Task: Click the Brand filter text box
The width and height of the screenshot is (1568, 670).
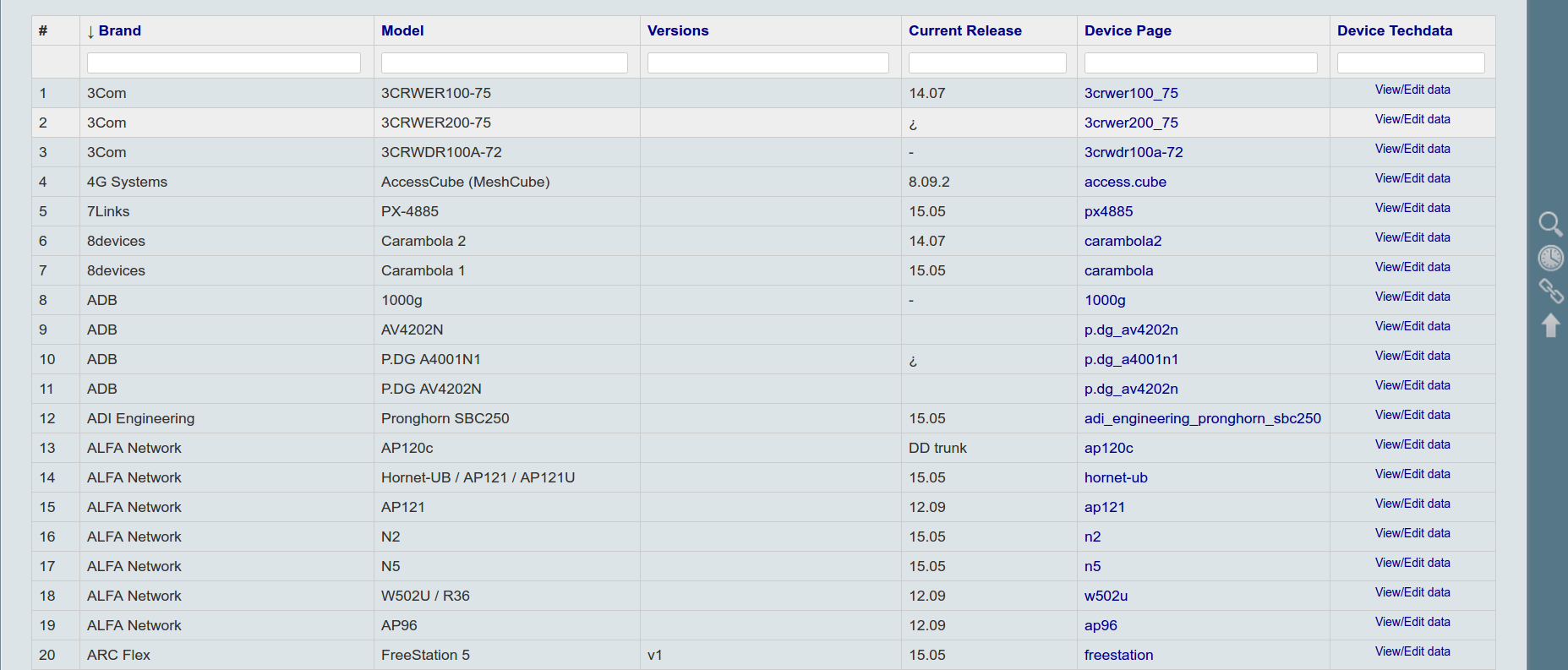Action: [x=223, y=63]
